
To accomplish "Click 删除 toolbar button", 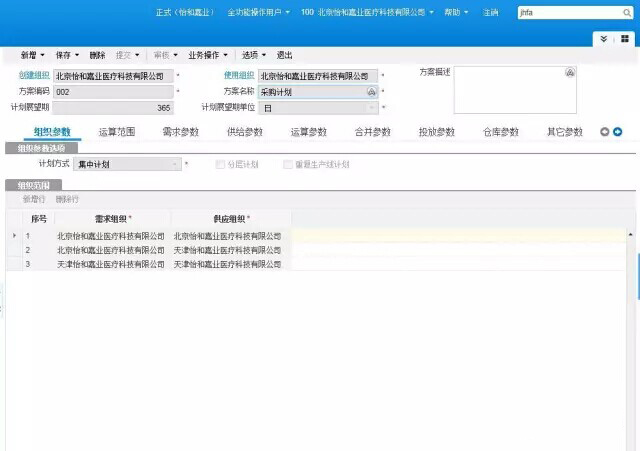I will coord(97,55).
